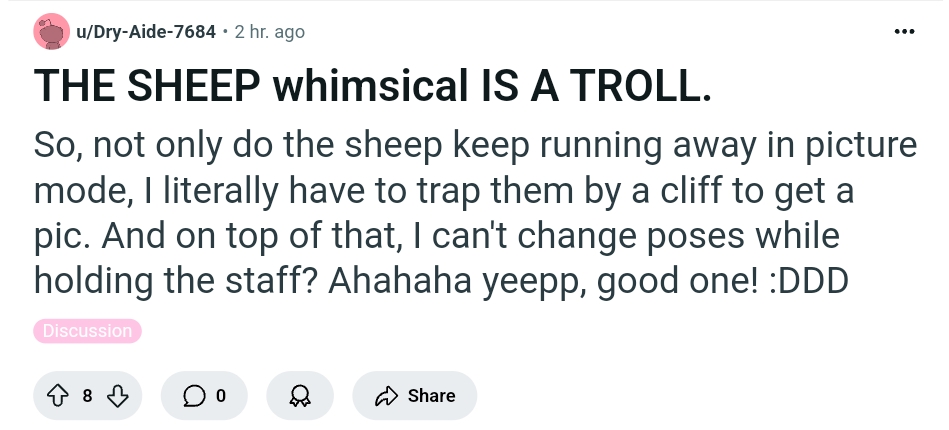Click the 'Ahahaha yeepp, good one!' sentence
The image size is (949, 430).
[543, 281]
